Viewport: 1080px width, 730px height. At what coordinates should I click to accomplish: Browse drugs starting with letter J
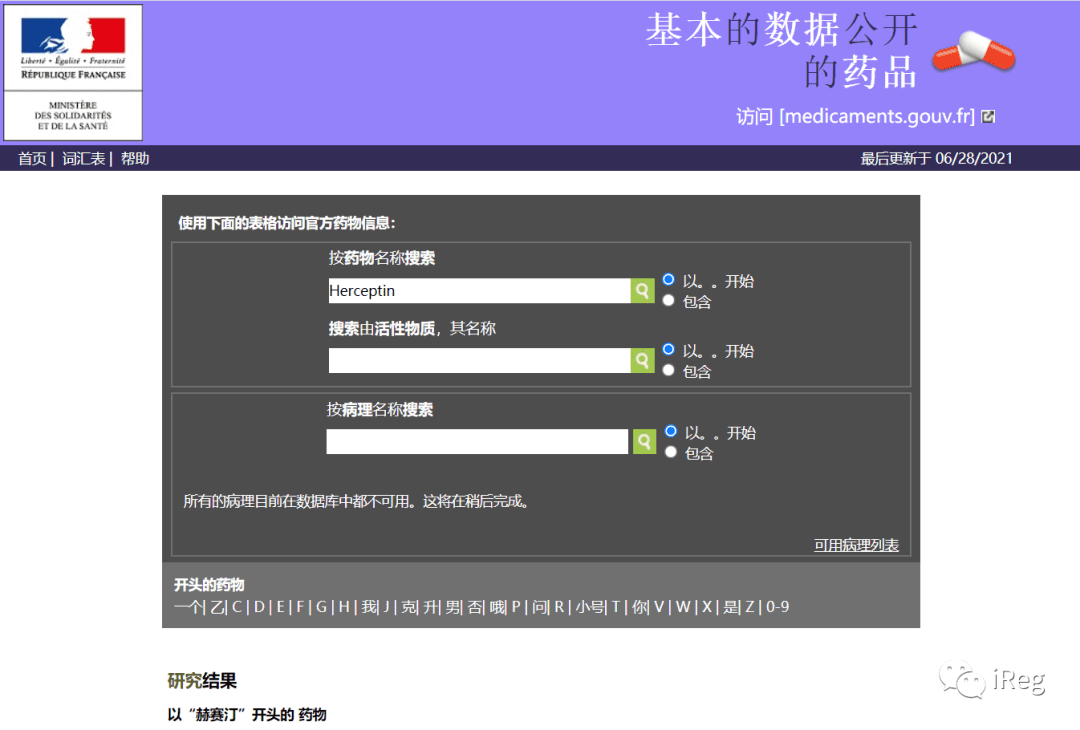point(386,607)
